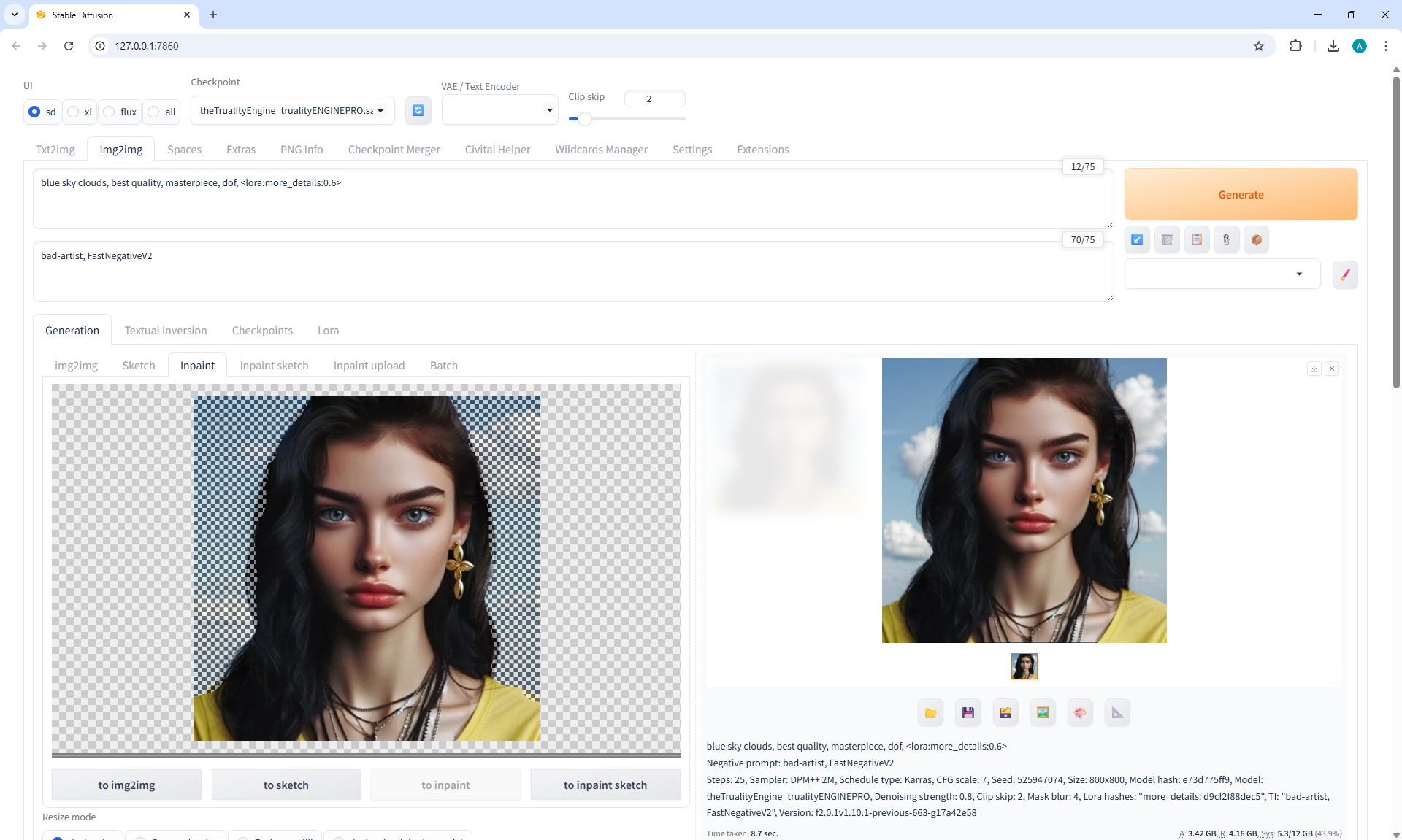
Task: Expand the VAE / Text Encoder dropdown
Action: pos(499,110)
